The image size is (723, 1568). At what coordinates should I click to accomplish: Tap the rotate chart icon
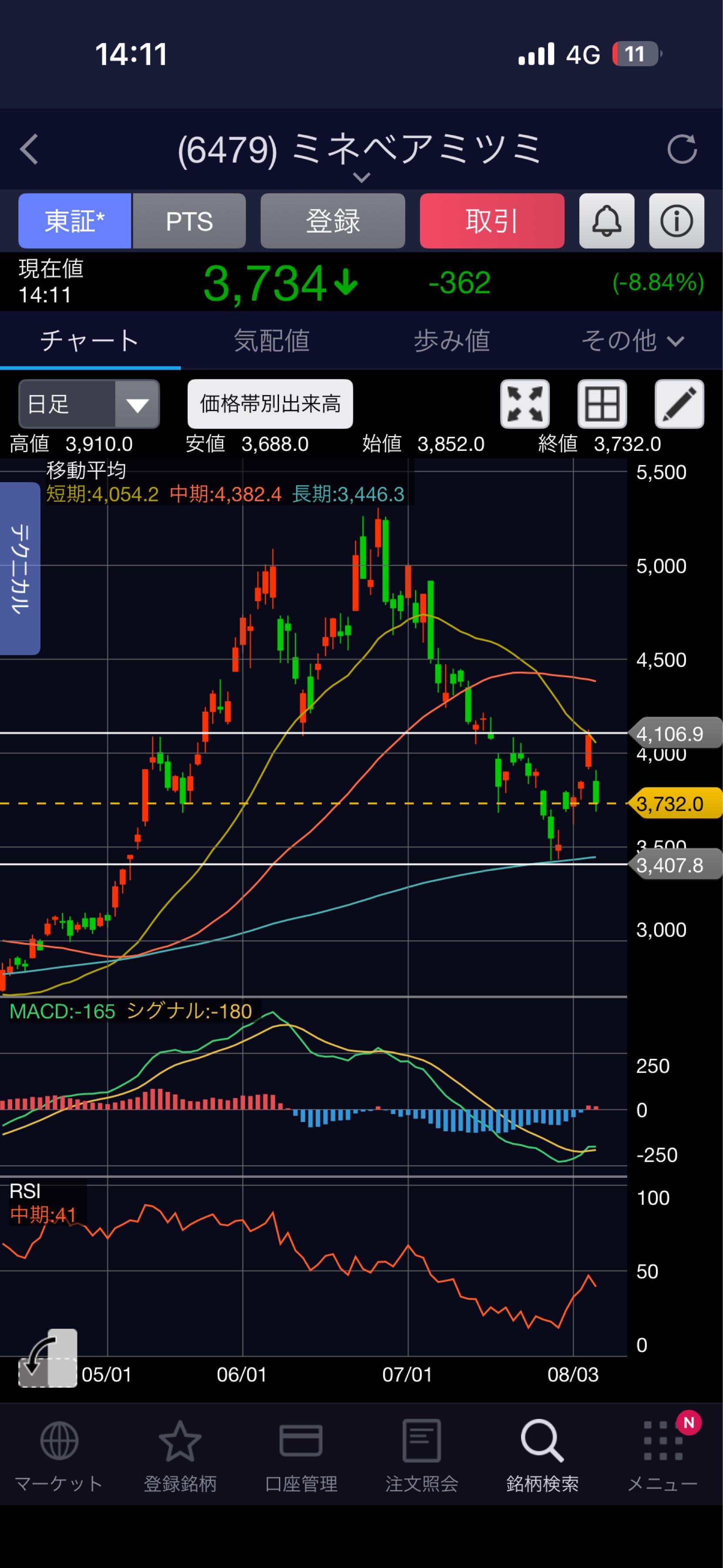48,1358
